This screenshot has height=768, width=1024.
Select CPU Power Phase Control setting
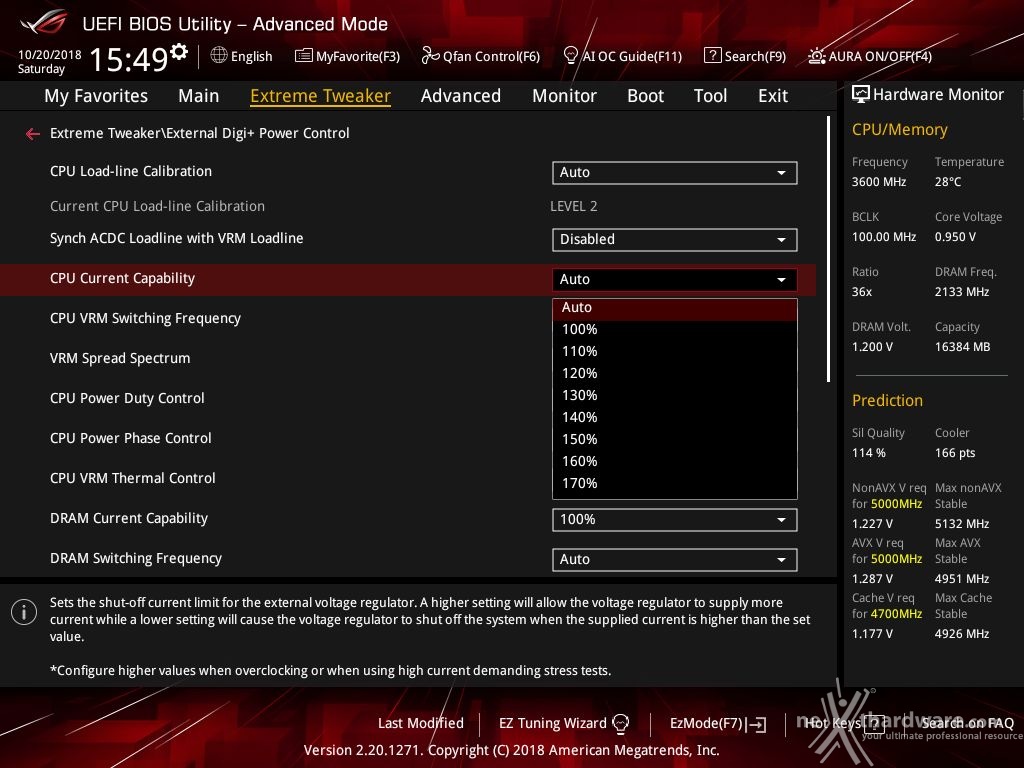tap(131, 438)
